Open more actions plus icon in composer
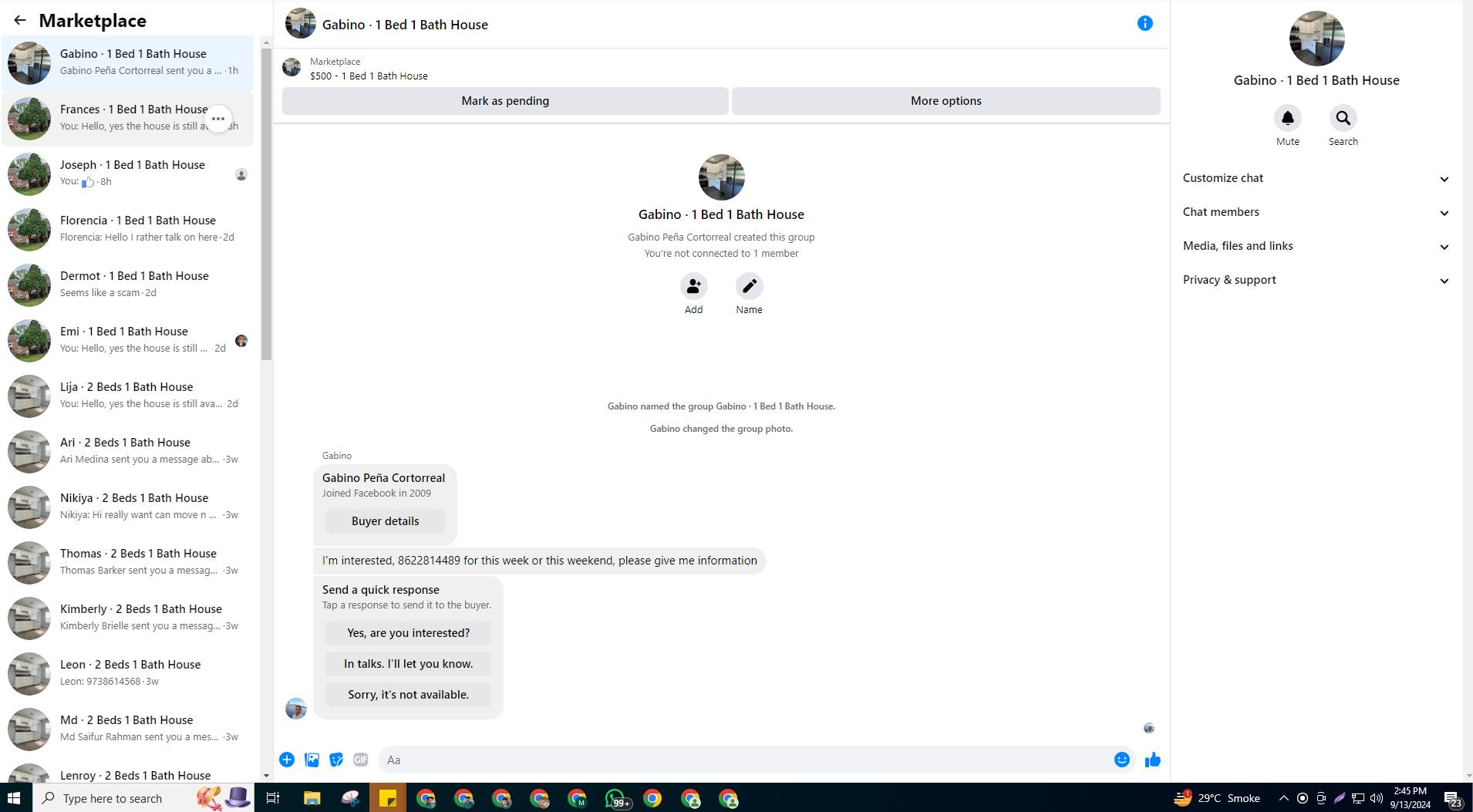1473x812 pixels. [287, 760]
